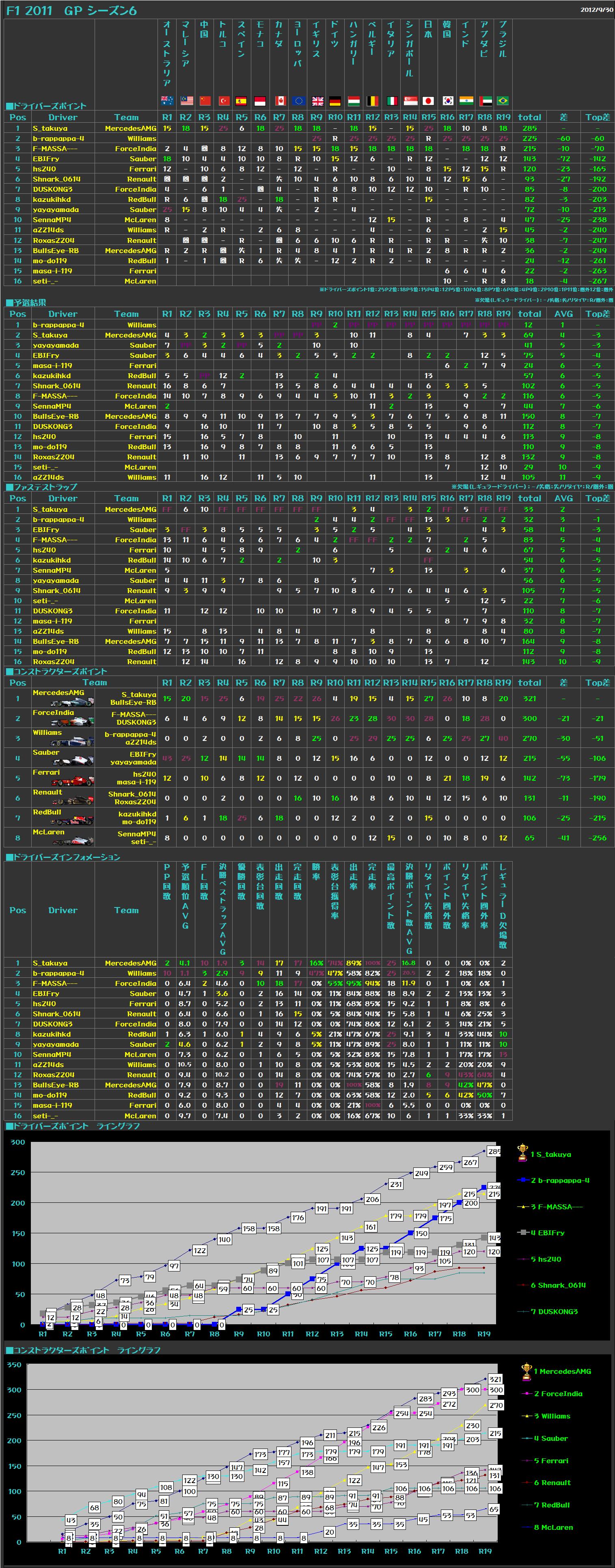The image size is (615, 1568).
Task: Select '5 Ferrari' in constructors graph legend
Action: tap(551, 1460)
